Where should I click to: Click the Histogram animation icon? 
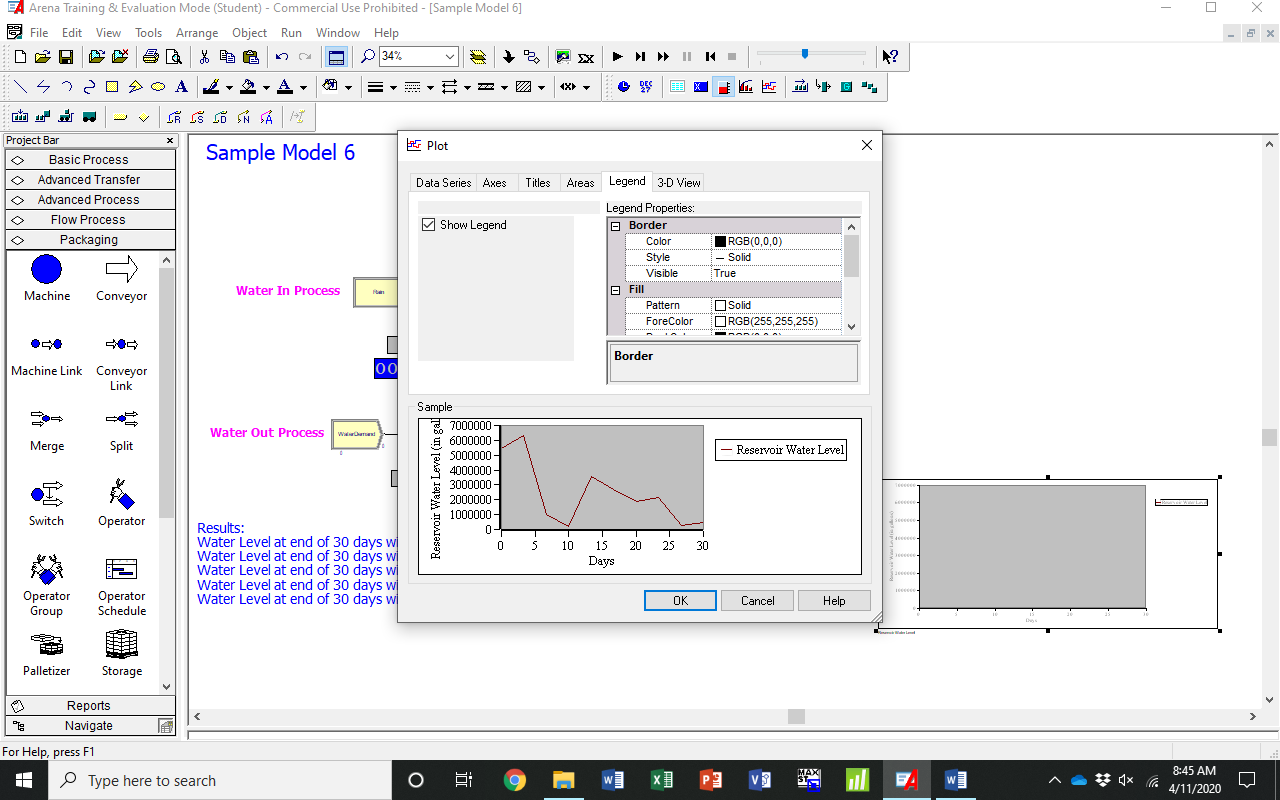(746, 87)
